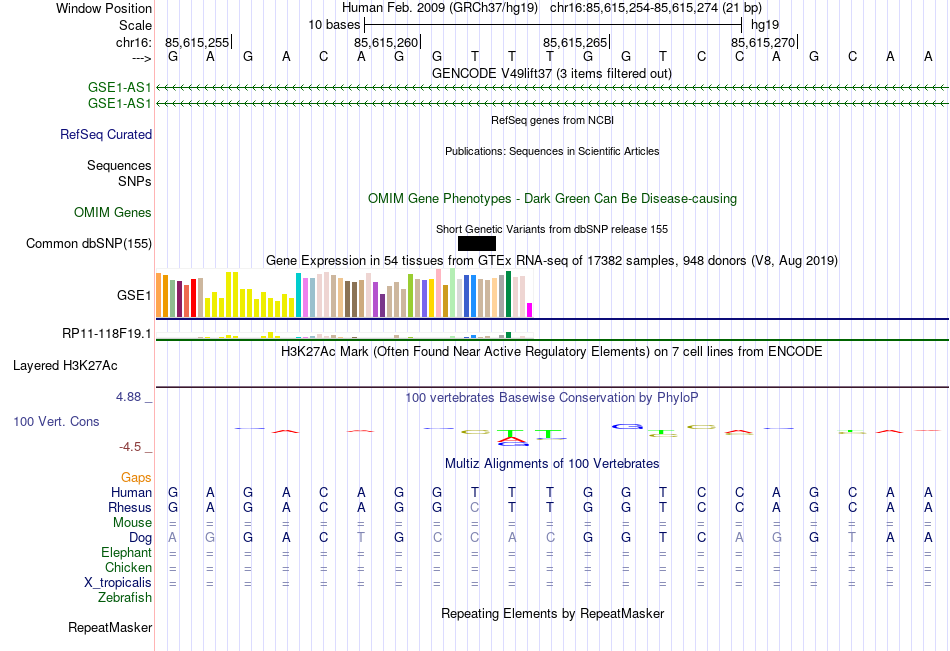Screen dimensions: 950x651
Task: Click the 10 bases scale bar
Action: (553, 25)
